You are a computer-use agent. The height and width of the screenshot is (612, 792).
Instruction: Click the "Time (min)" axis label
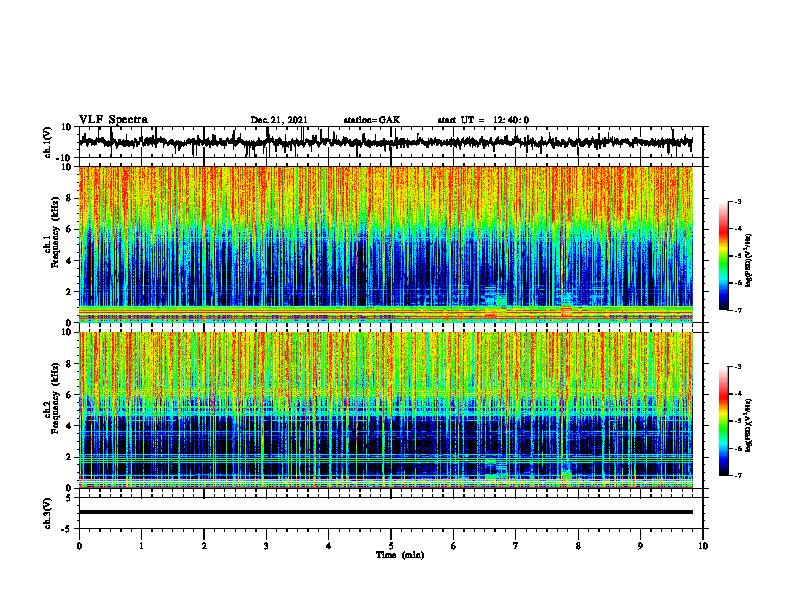click(400, 555)
